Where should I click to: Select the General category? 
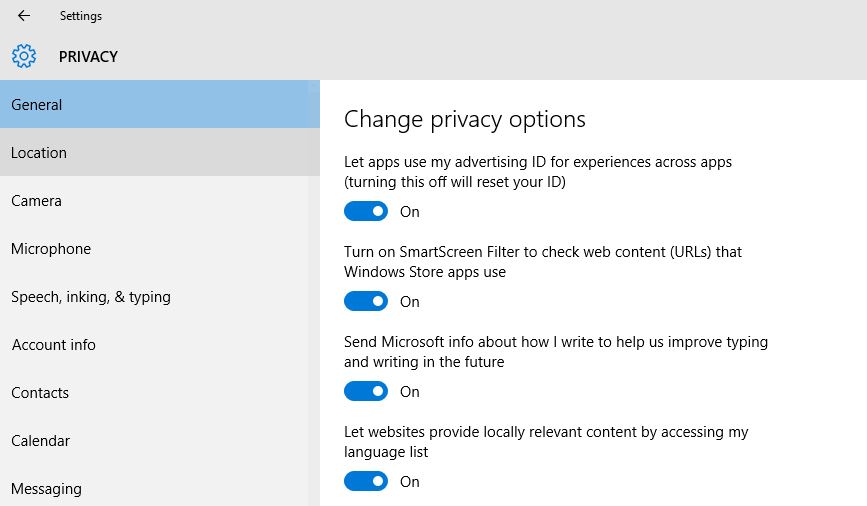click(x=160, y=104)
